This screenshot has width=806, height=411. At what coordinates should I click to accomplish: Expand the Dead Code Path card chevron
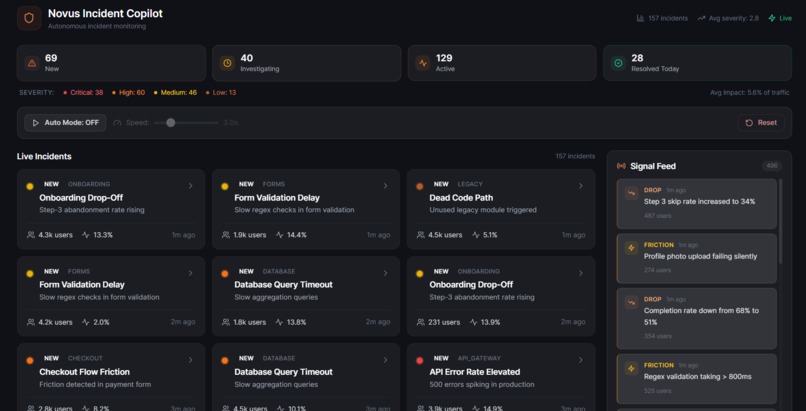581,186
